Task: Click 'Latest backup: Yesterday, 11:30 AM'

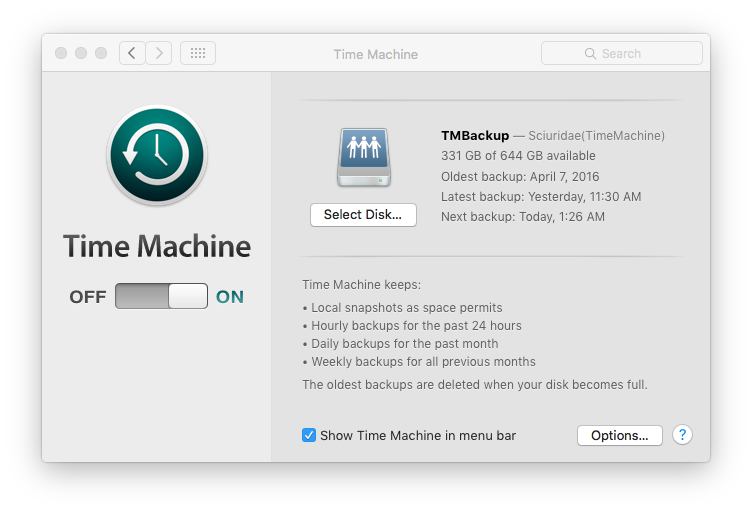Action: 541,197
